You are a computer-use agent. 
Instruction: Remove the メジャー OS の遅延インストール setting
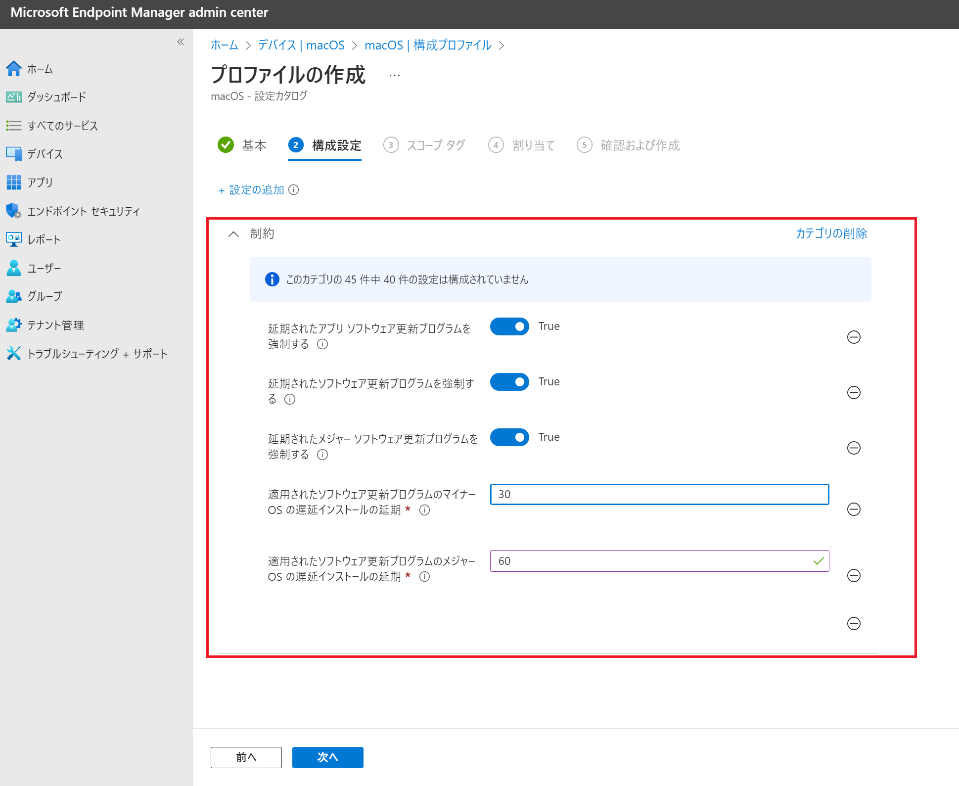coord(854,575)
